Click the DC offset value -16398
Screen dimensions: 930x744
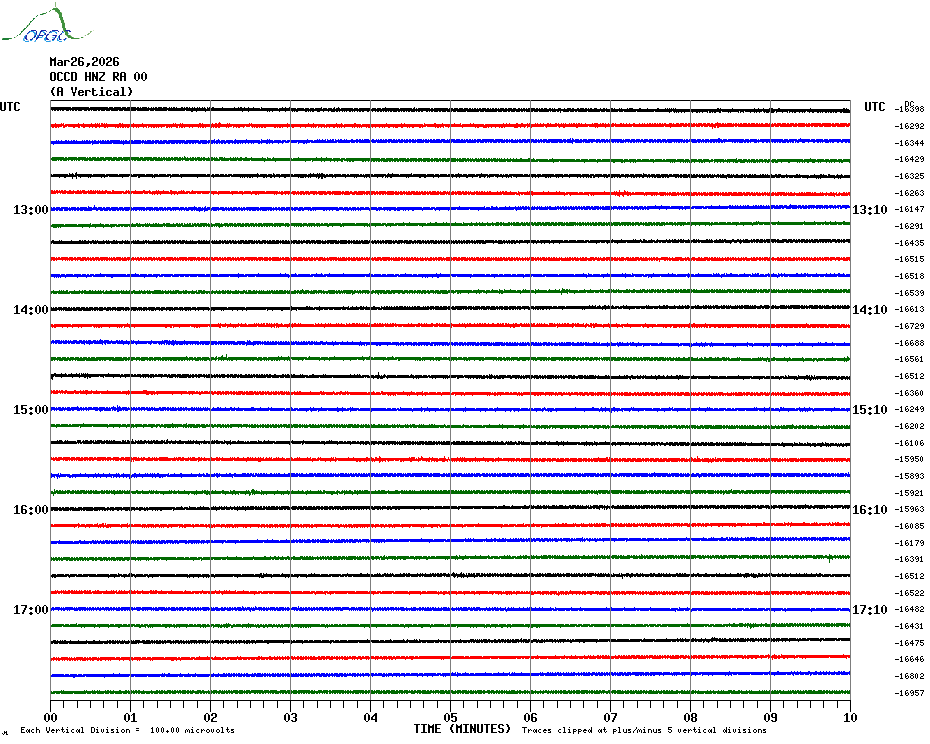[x=910, y=109]
